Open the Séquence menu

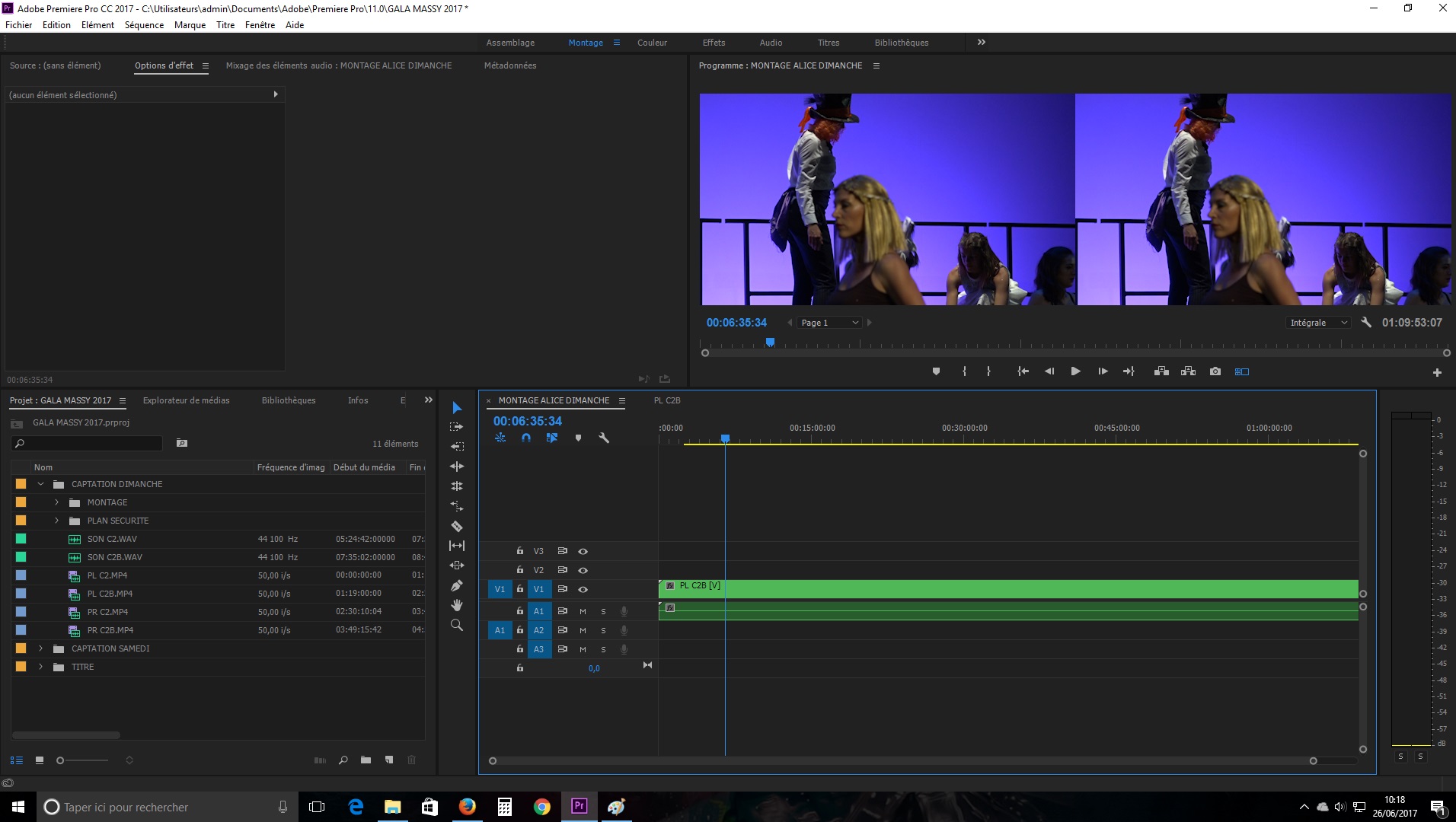coord(144,25)
